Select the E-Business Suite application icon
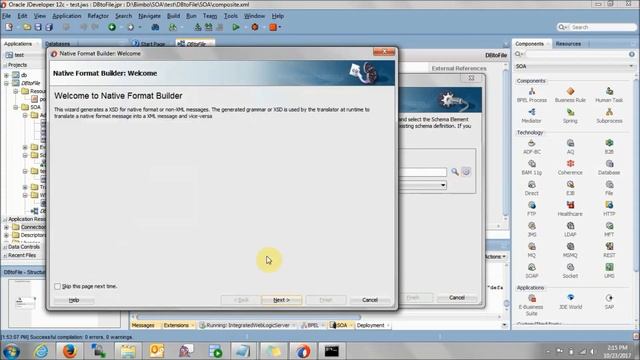640x360 pixels. (531, 298)
